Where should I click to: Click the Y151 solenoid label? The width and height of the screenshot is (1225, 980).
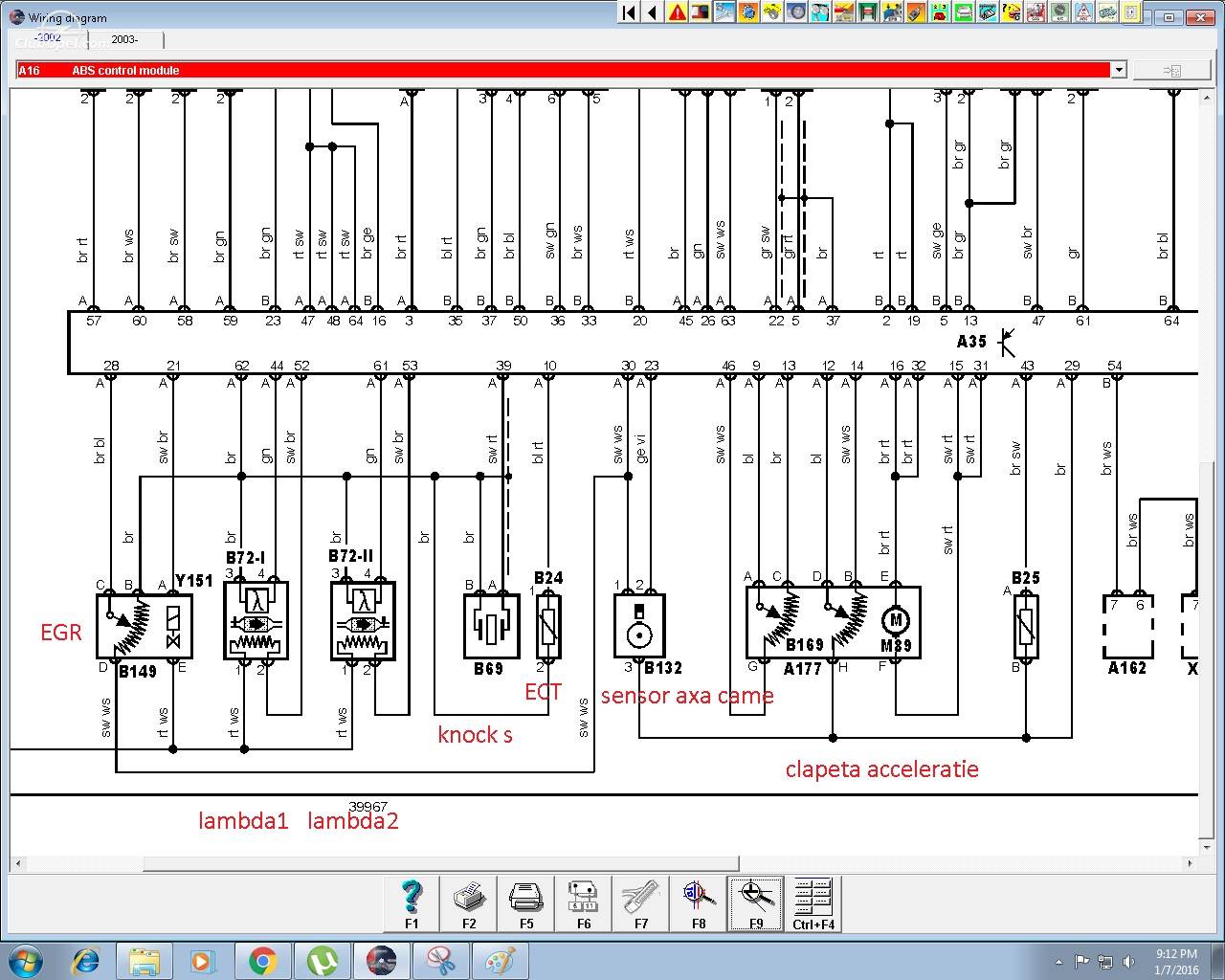pos(193,581)
